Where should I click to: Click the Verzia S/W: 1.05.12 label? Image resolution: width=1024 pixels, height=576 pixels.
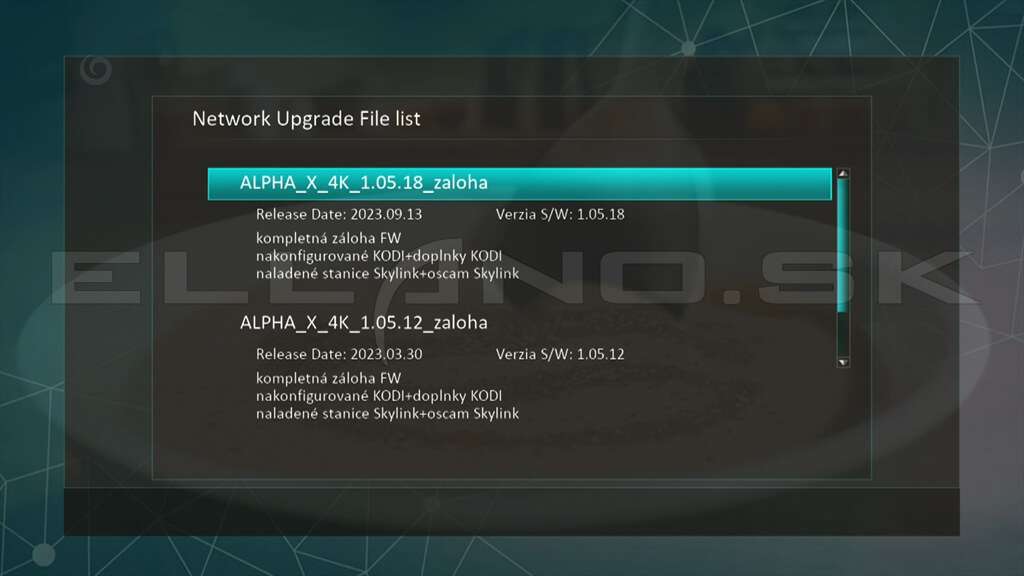tap(560, 354)
